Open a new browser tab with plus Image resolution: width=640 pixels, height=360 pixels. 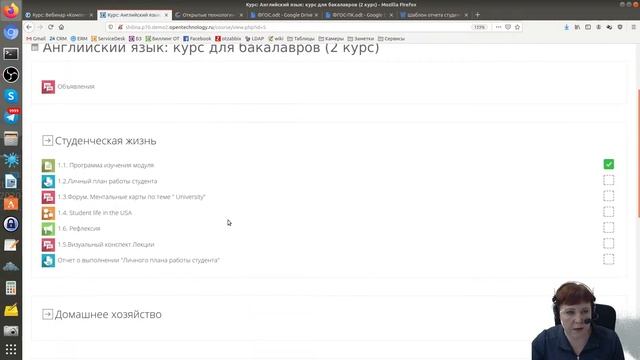pos(478,15)
